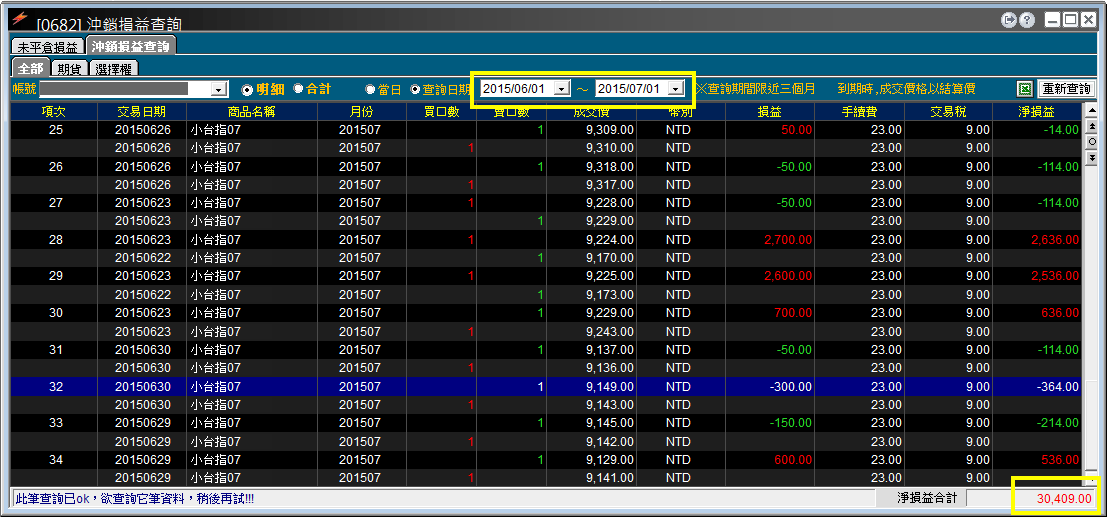
Task: Click the 交易日期 column header
Action: tap(141, 112)
